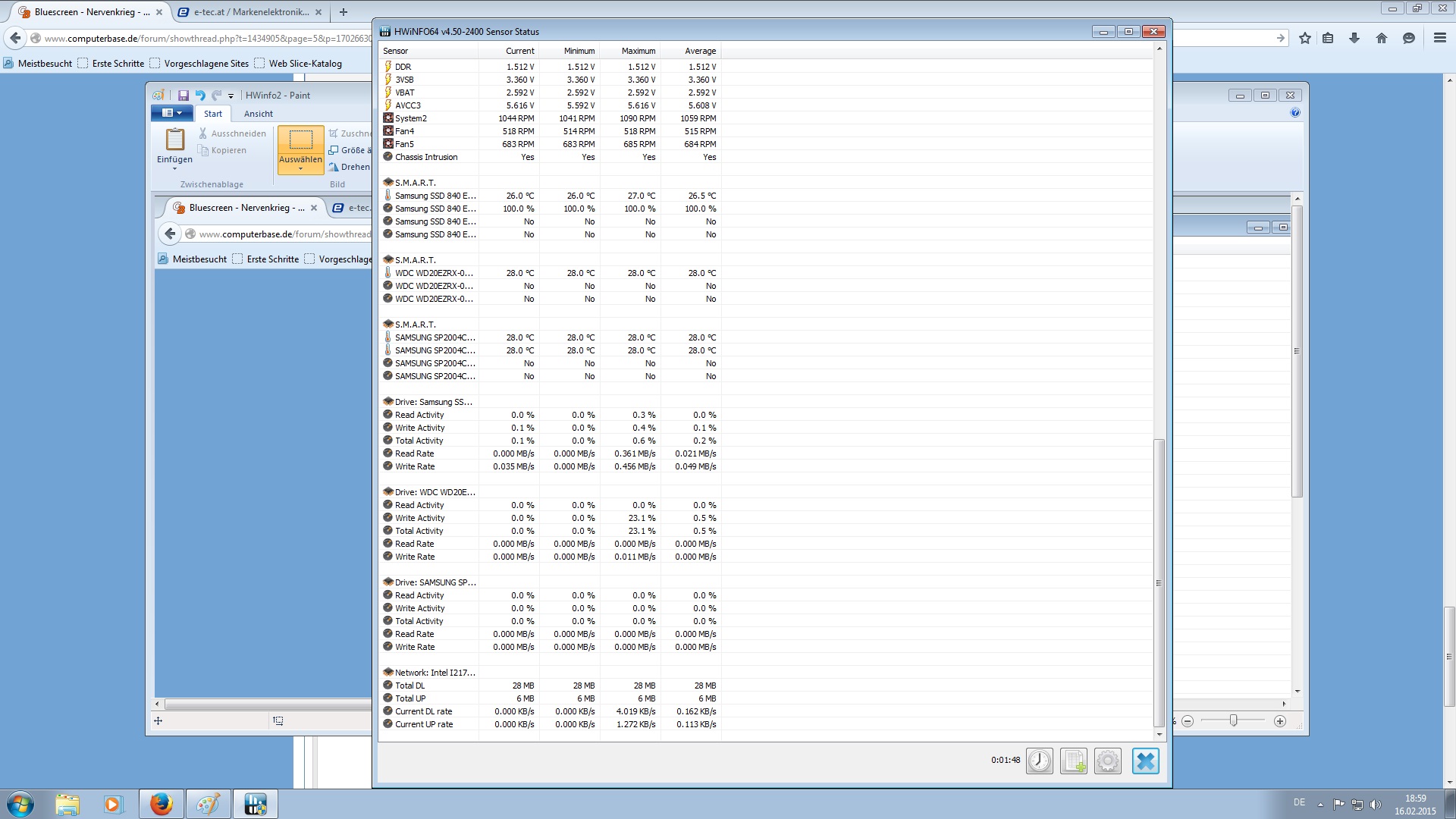
Task: Click the Paint save floppy icon
Action: [183, 96]
